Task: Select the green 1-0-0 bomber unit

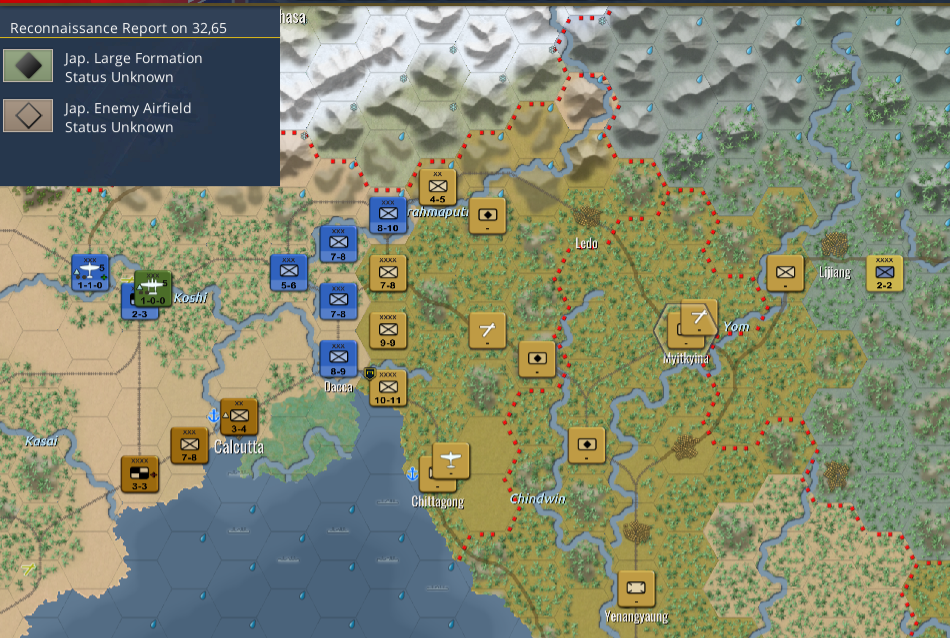Action: [153, 289]
